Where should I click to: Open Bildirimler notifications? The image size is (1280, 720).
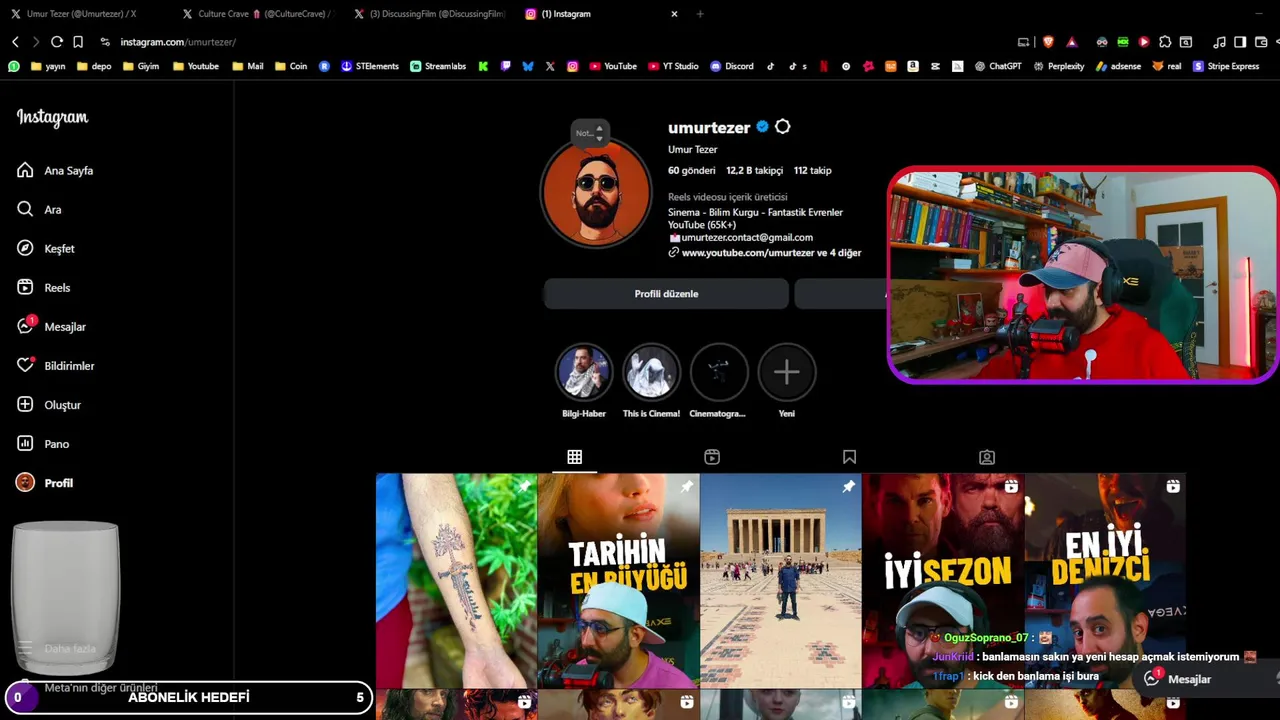(56, 366)
